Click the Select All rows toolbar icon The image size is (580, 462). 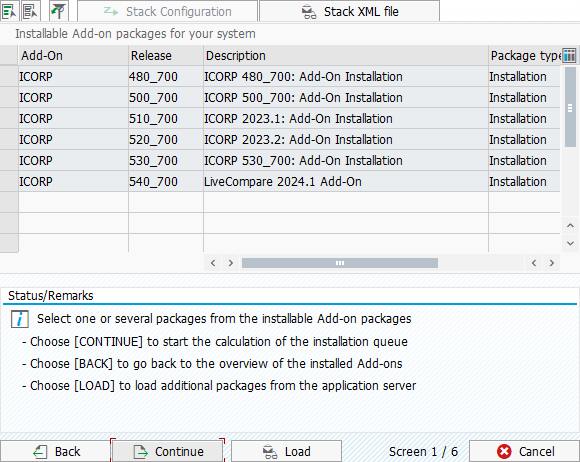9,11
